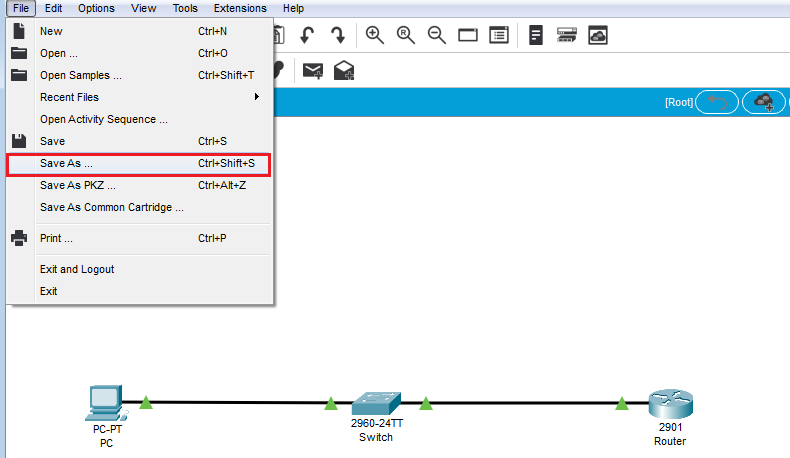This screenshot has height=458, width=790.
Task: Click the green link light next to the PC
Action: coord(146,403)
